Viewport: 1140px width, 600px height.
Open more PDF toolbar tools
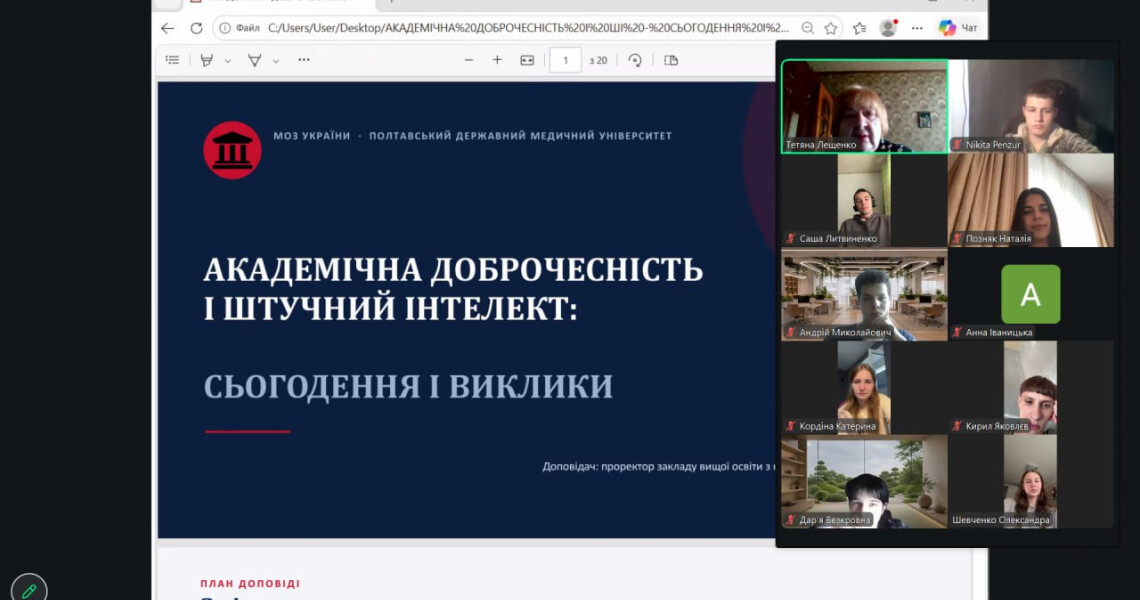[x=304, y=60]
